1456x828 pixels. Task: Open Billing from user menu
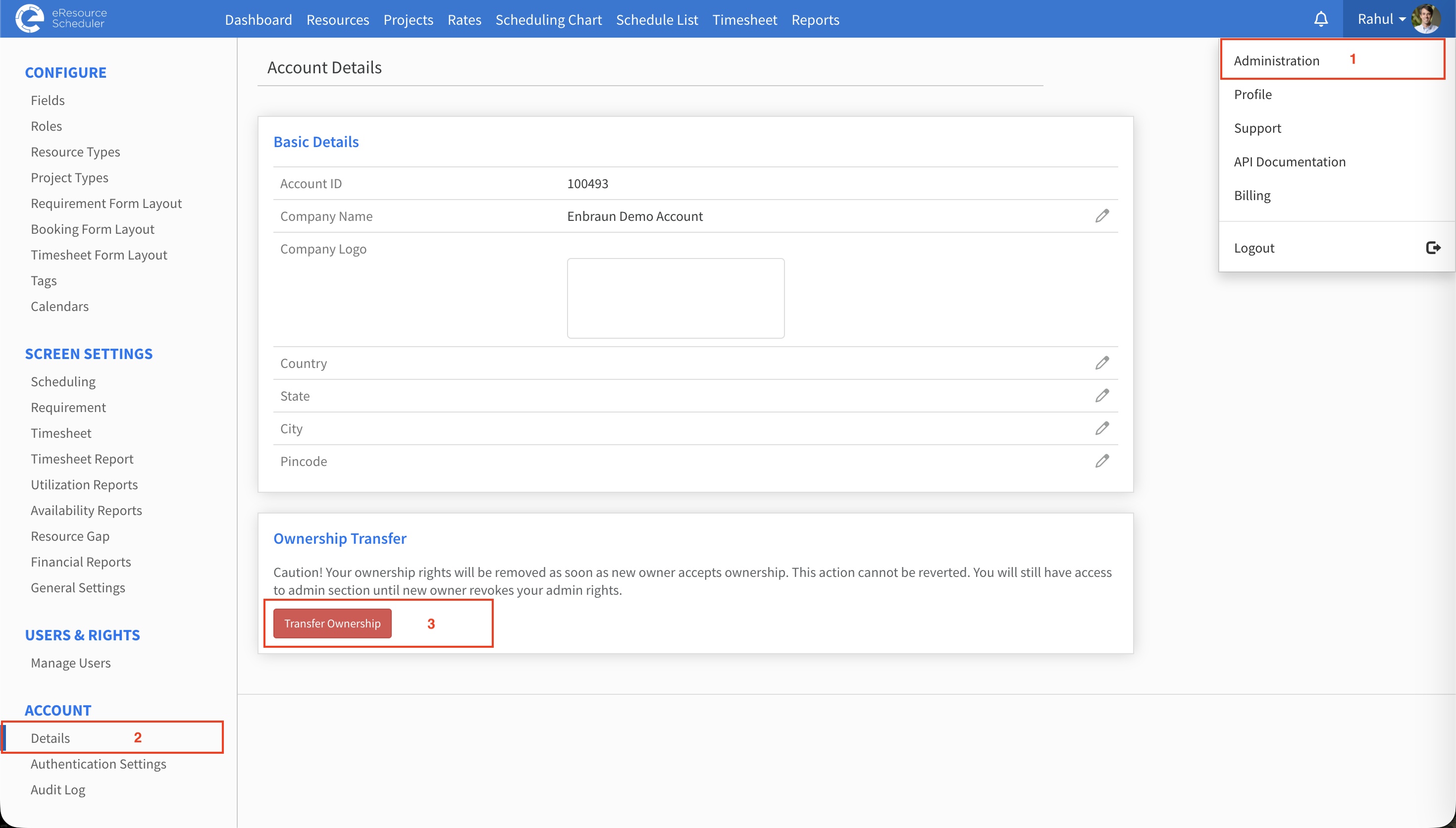1252,196
